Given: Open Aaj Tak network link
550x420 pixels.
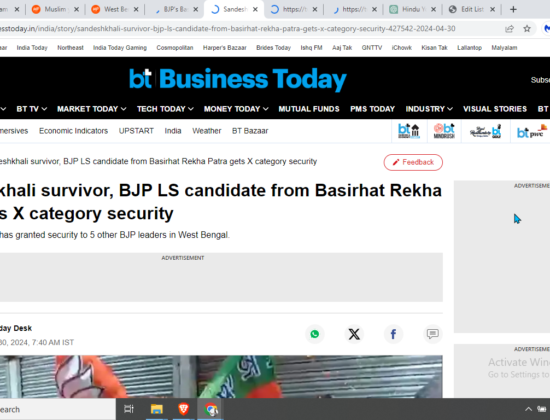Looking at the screenshot, I should coord(342,48).
